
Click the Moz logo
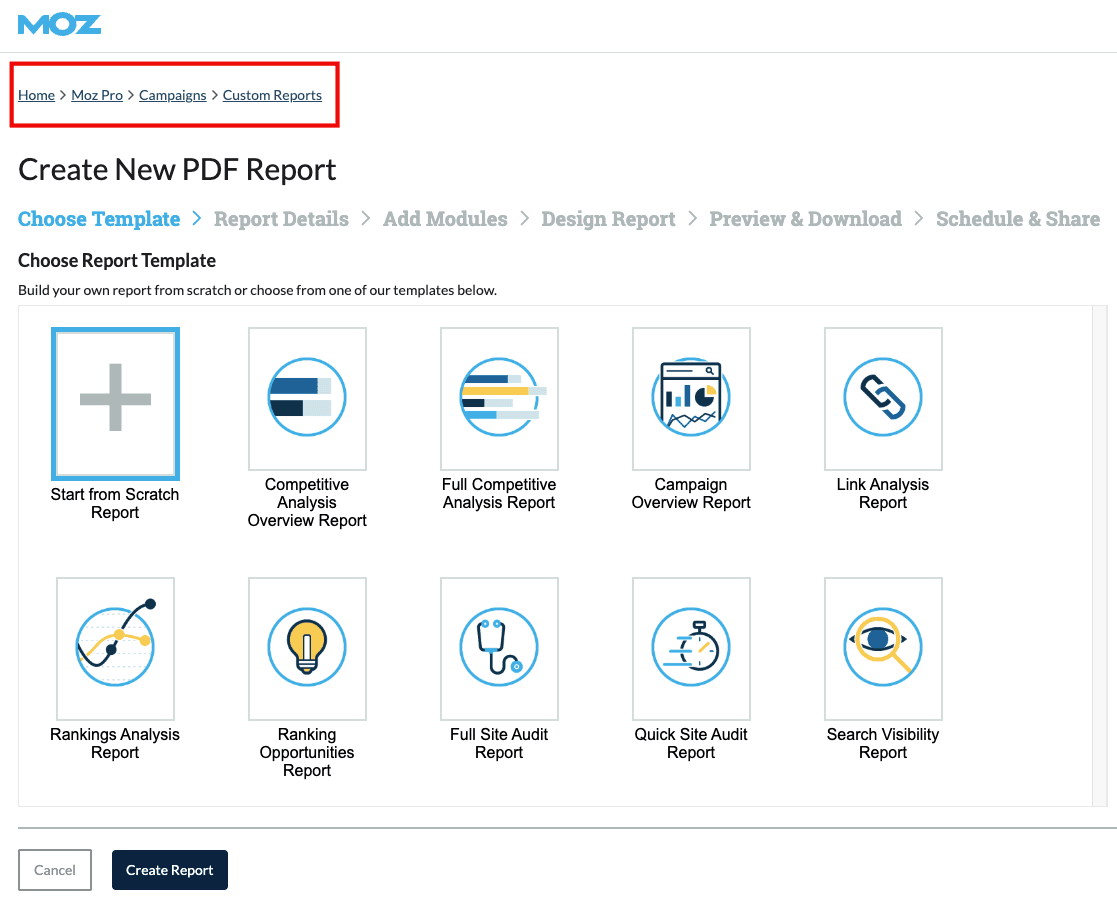[60, 25]
